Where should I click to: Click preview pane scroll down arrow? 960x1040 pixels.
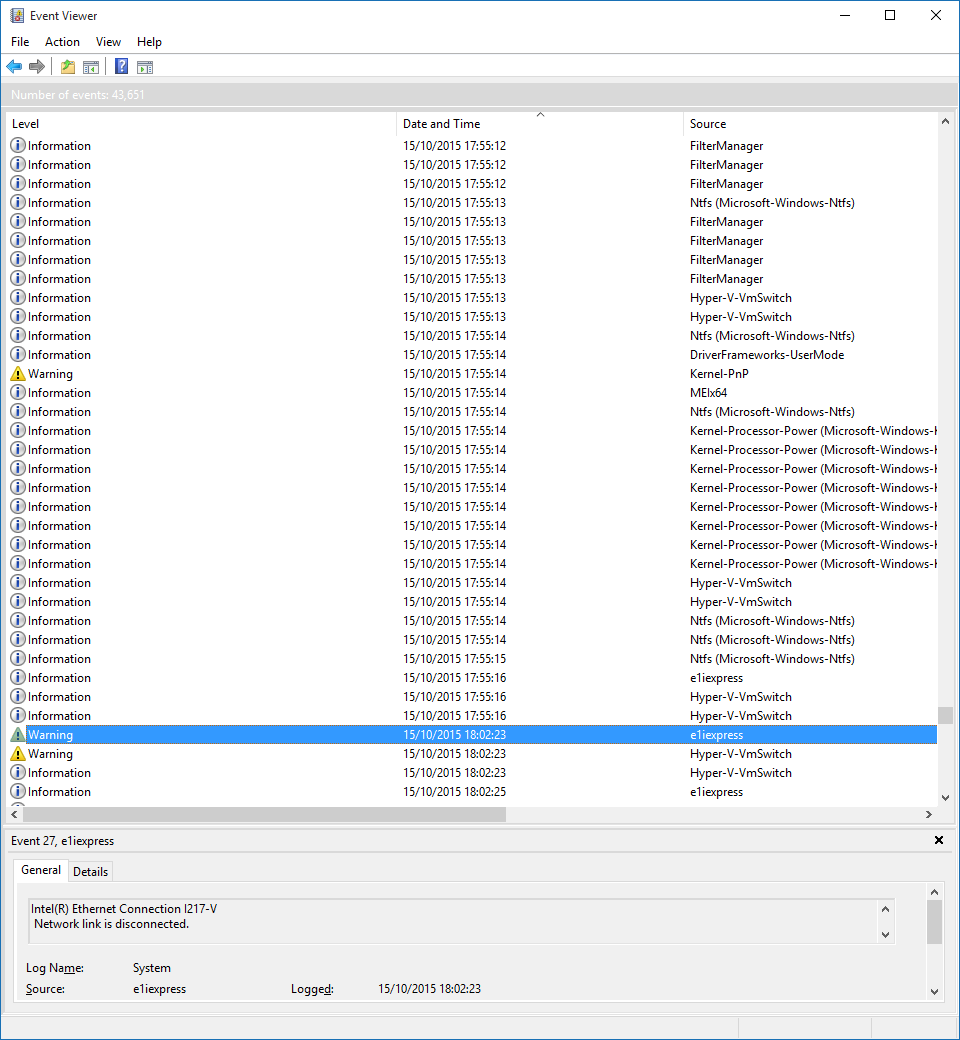point(934,992)
